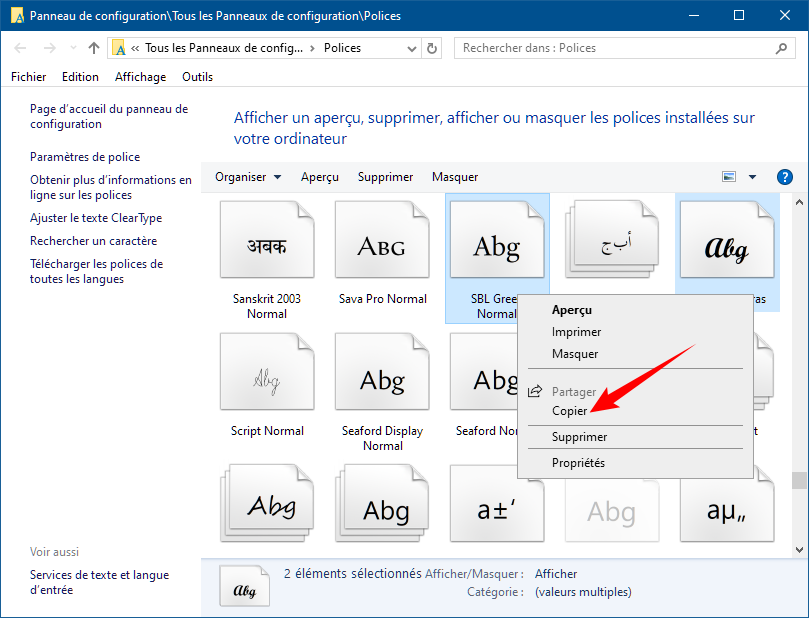809x618 pixels.
Task: Click the refresh icon in address bar
Action: pos(431,48)
